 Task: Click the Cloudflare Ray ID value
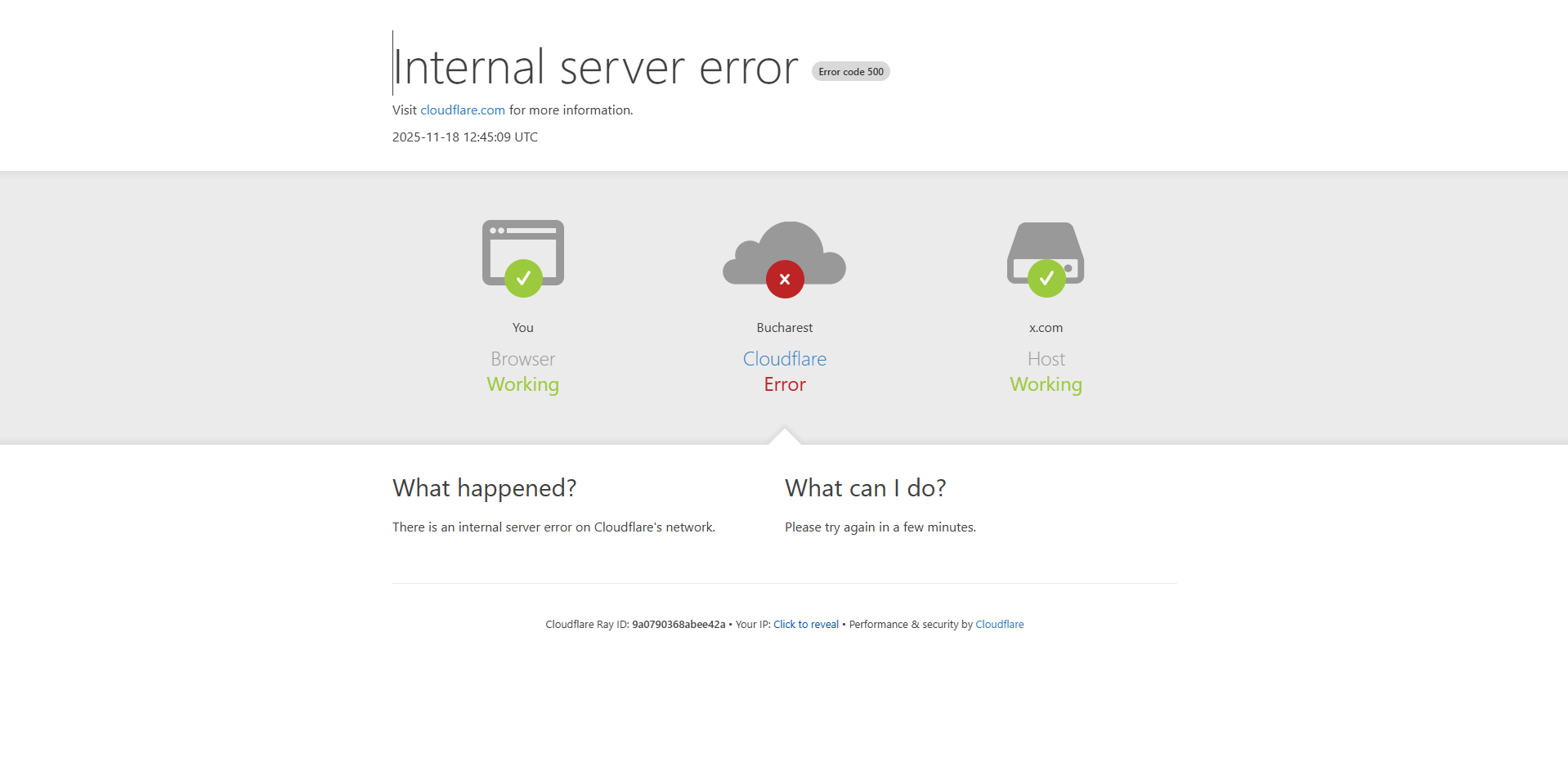point(679,625)
